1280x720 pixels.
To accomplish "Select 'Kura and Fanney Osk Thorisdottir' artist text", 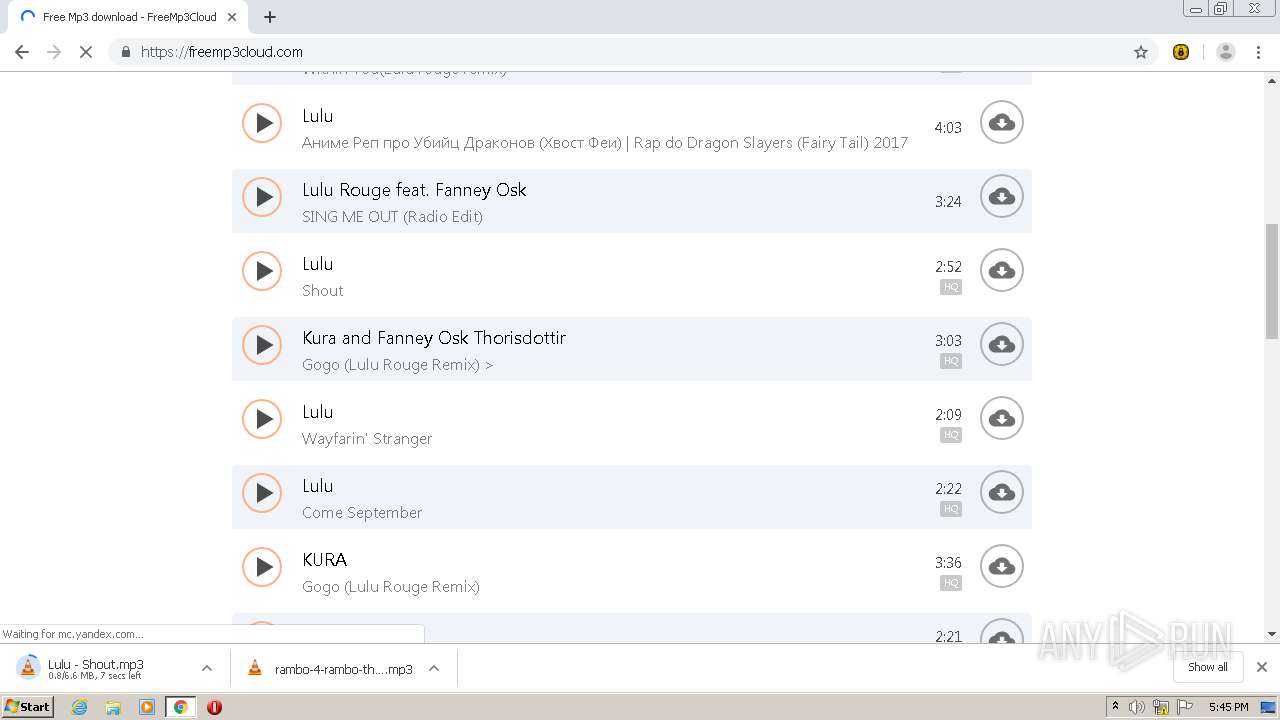I will click(434, 338).
